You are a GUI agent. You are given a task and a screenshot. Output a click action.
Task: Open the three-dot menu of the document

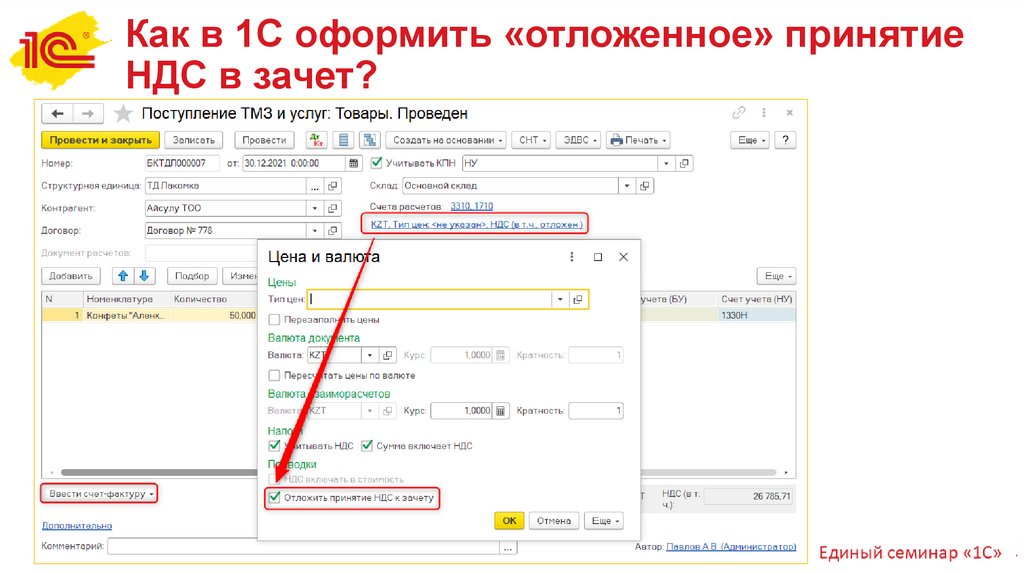click(x=763, y=112)
